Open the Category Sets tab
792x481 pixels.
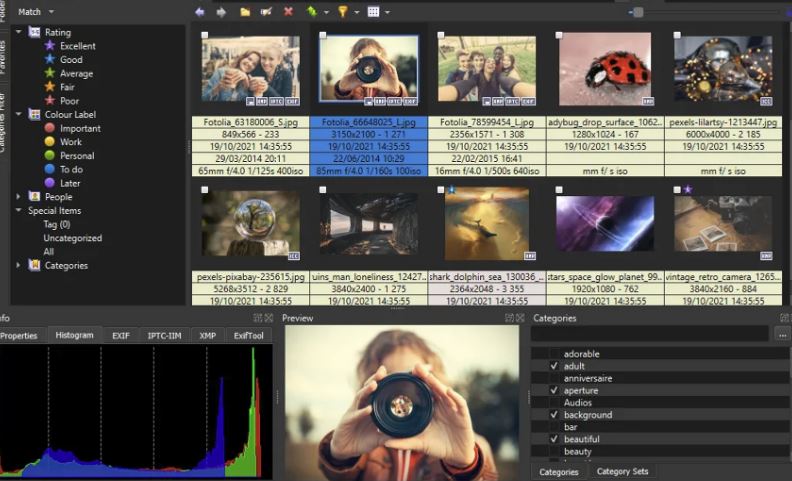click(623, 472)
